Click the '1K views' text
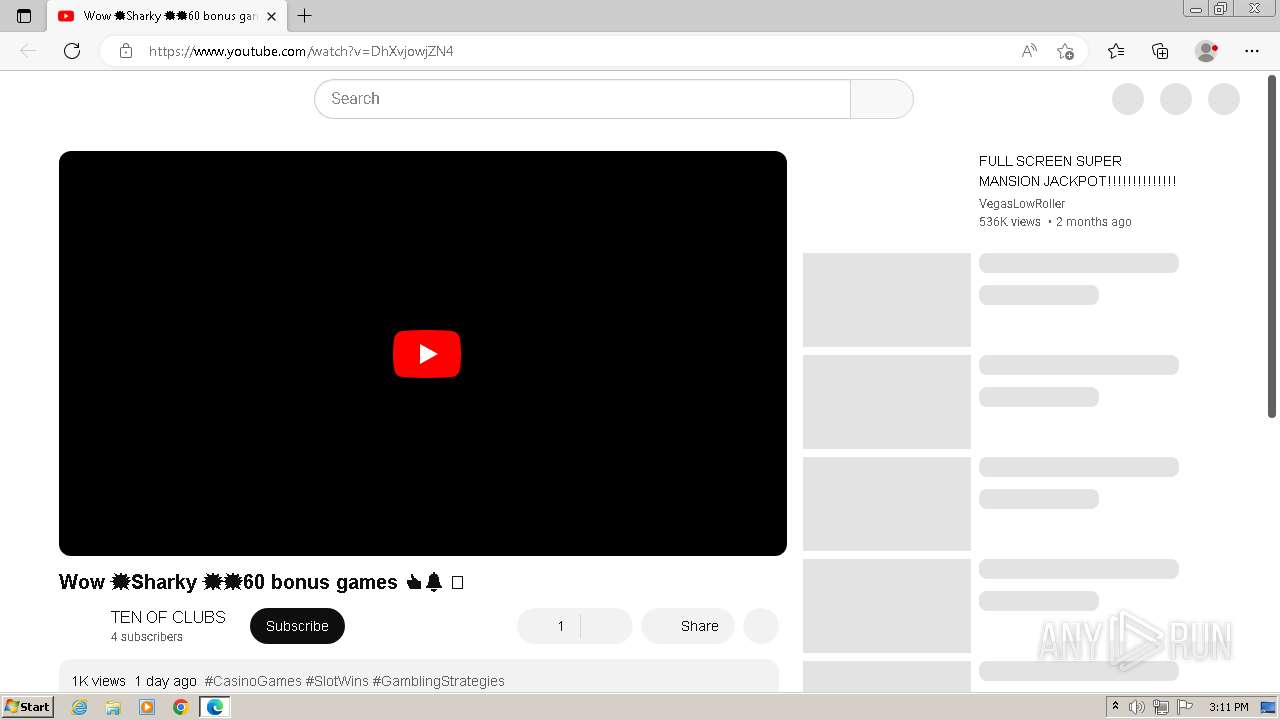Viewport: 1280px width, 720px height. click(98, 681)
